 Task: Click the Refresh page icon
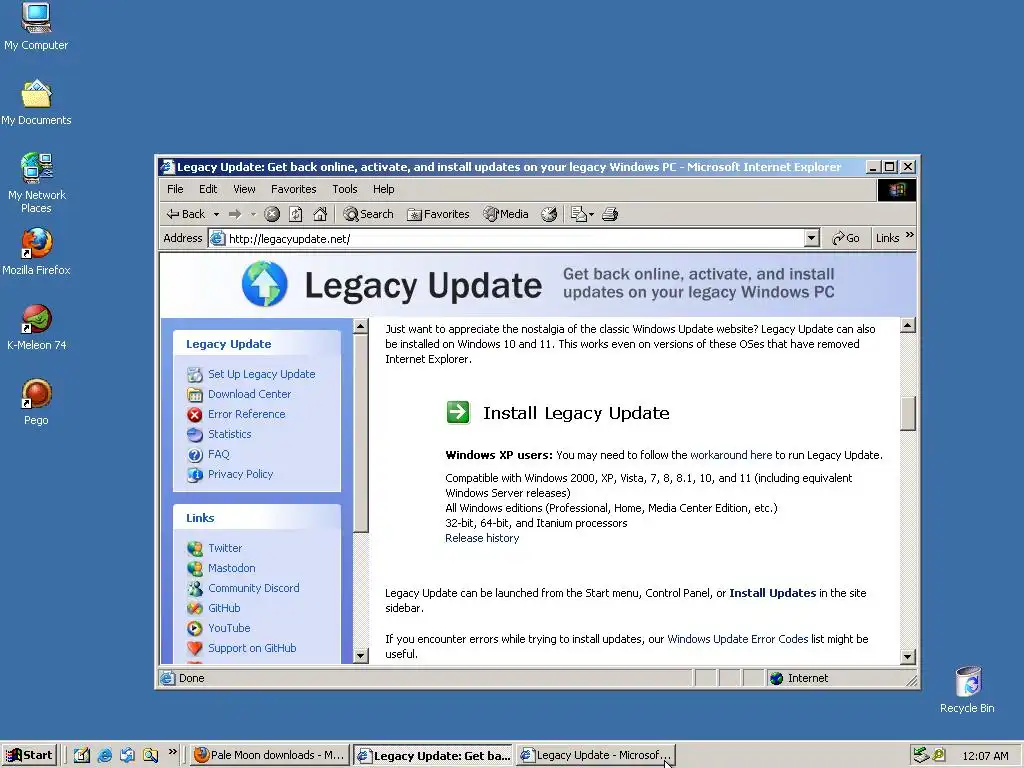coord(296,214)
